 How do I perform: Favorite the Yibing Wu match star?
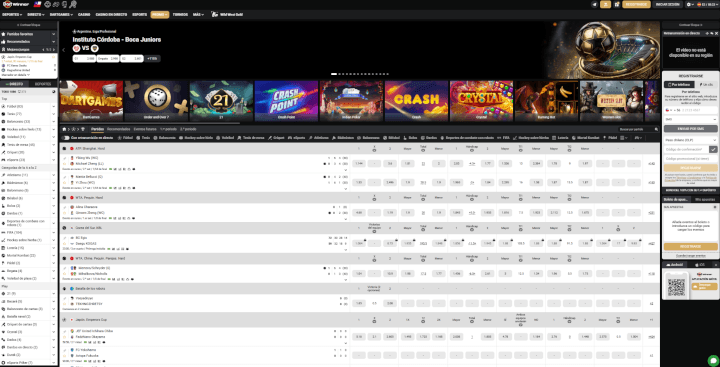(64, 164)
